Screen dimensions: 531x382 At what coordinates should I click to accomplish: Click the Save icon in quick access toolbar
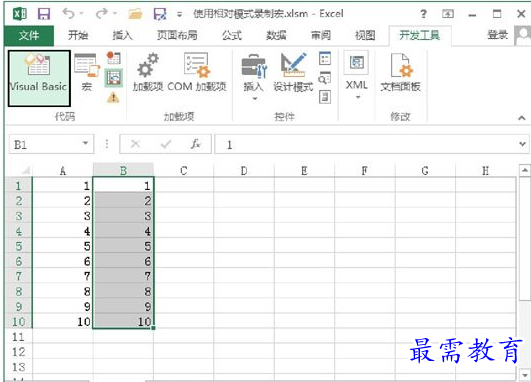point(44,14)
